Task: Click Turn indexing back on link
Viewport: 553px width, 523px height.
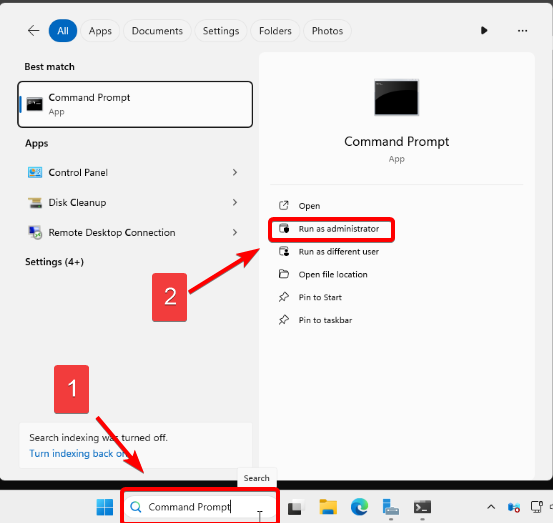Action: click(x=78, y=454)
